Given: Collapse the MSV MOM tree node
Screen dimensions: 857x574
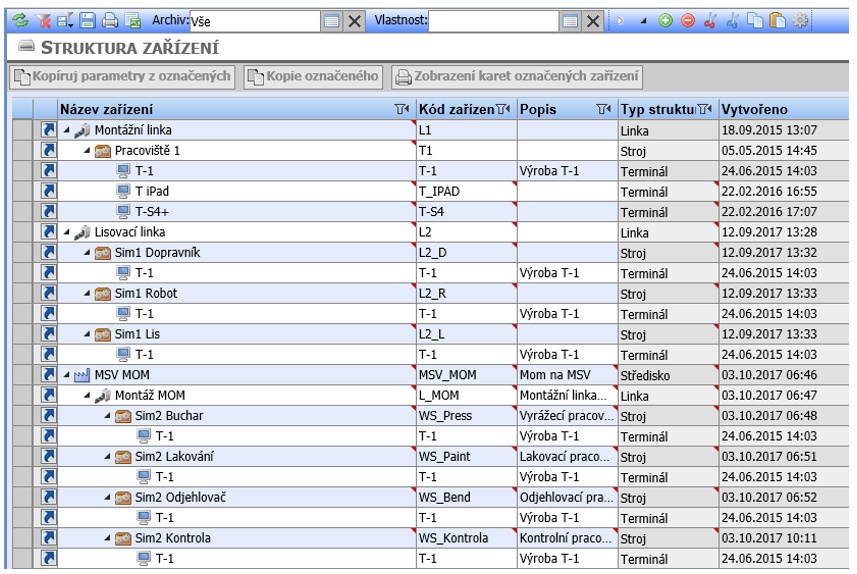Looking at the screenshot, I should [67, 375].
